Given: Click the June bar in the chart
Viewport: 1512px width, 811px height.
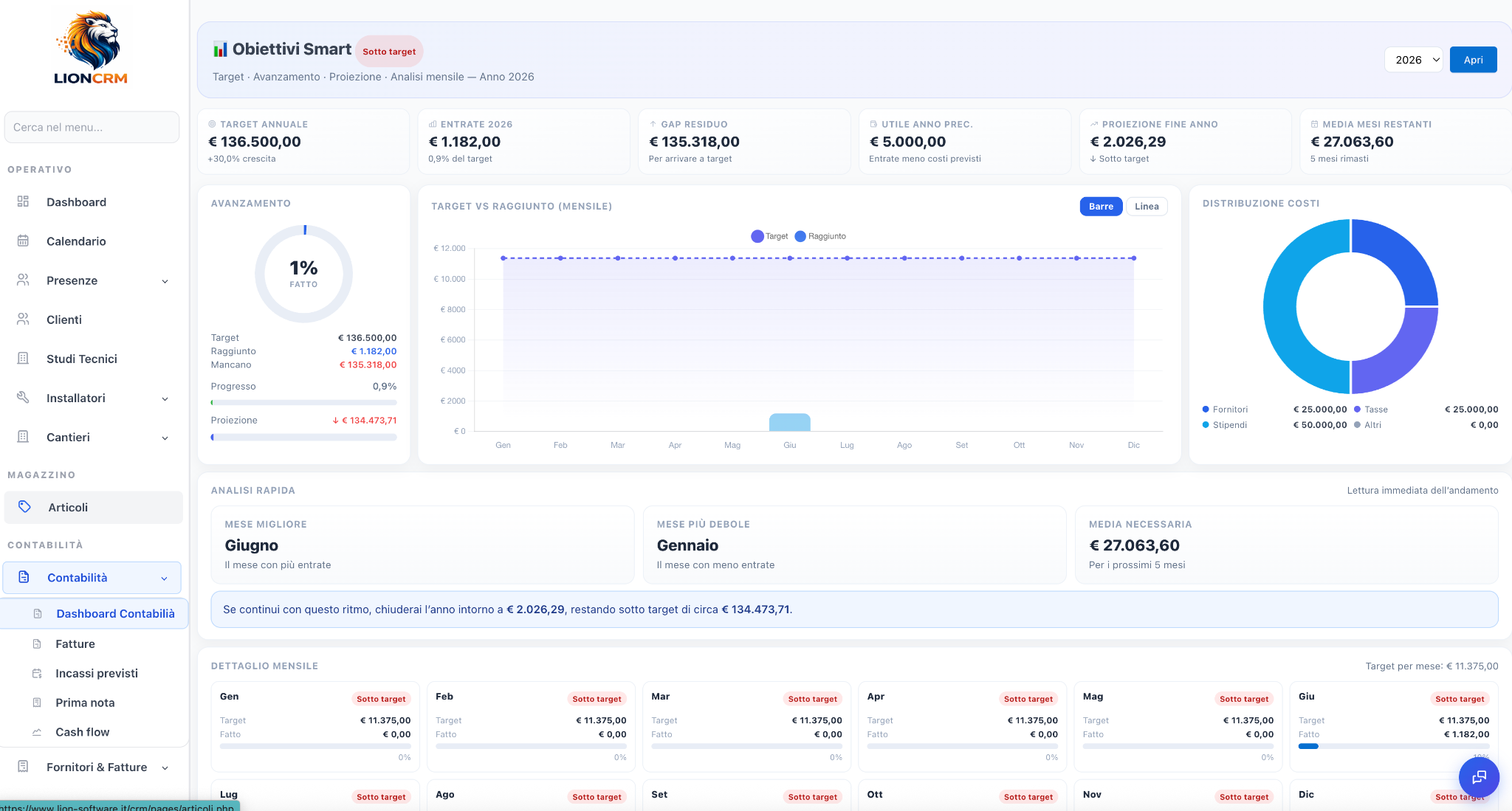Looking at the screenshot, I should 789,422.
